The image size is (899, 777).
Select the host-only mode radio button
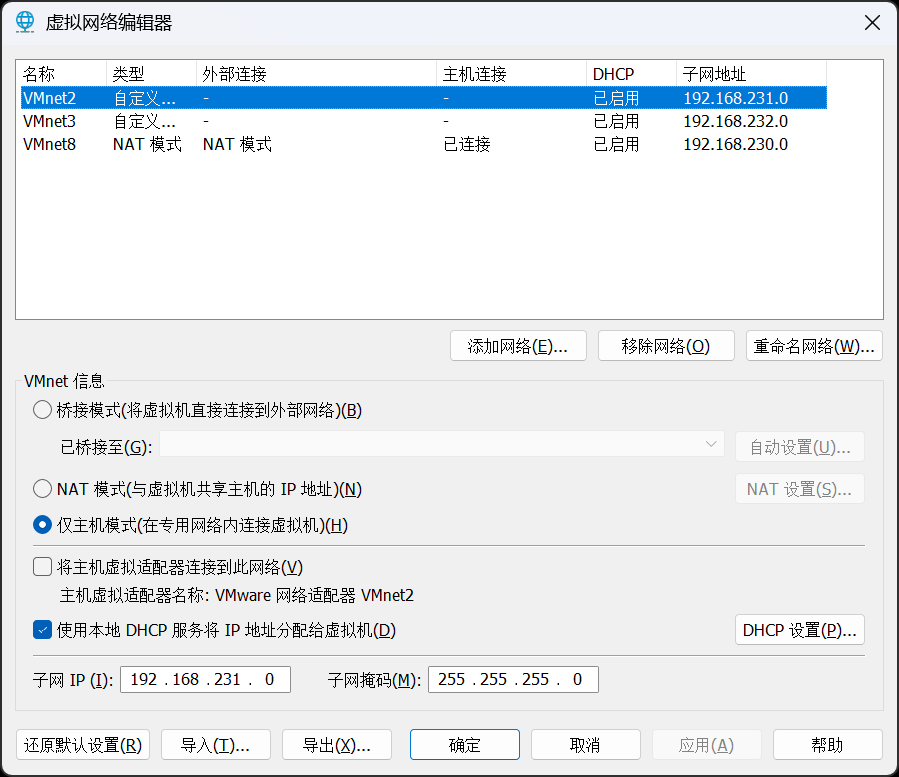42,525
